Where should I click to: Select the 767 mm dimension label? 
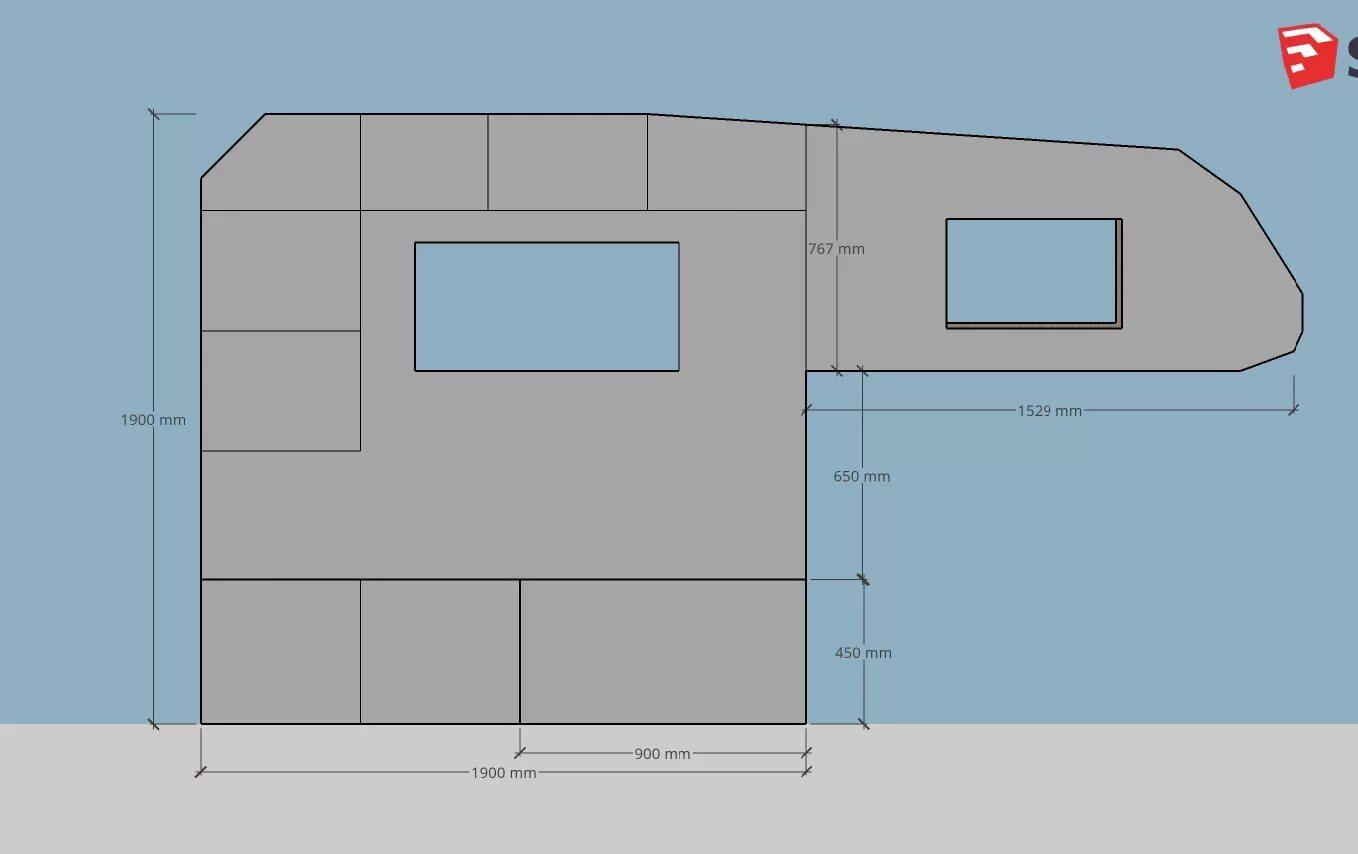(x=836, y=249)
